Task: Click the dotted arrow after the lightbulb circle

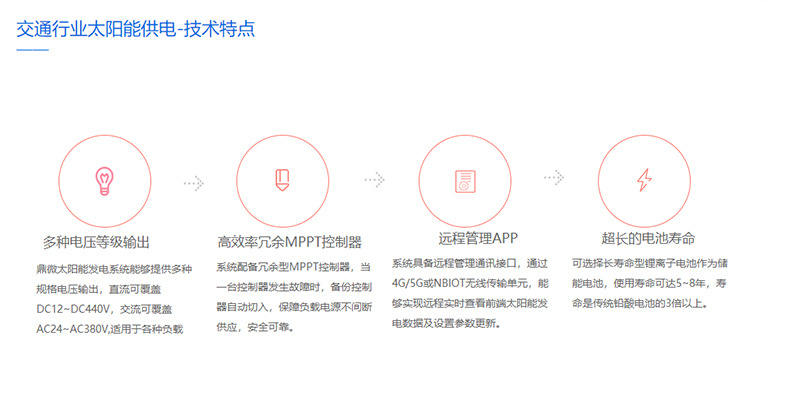Action: (x=193, y=183)
